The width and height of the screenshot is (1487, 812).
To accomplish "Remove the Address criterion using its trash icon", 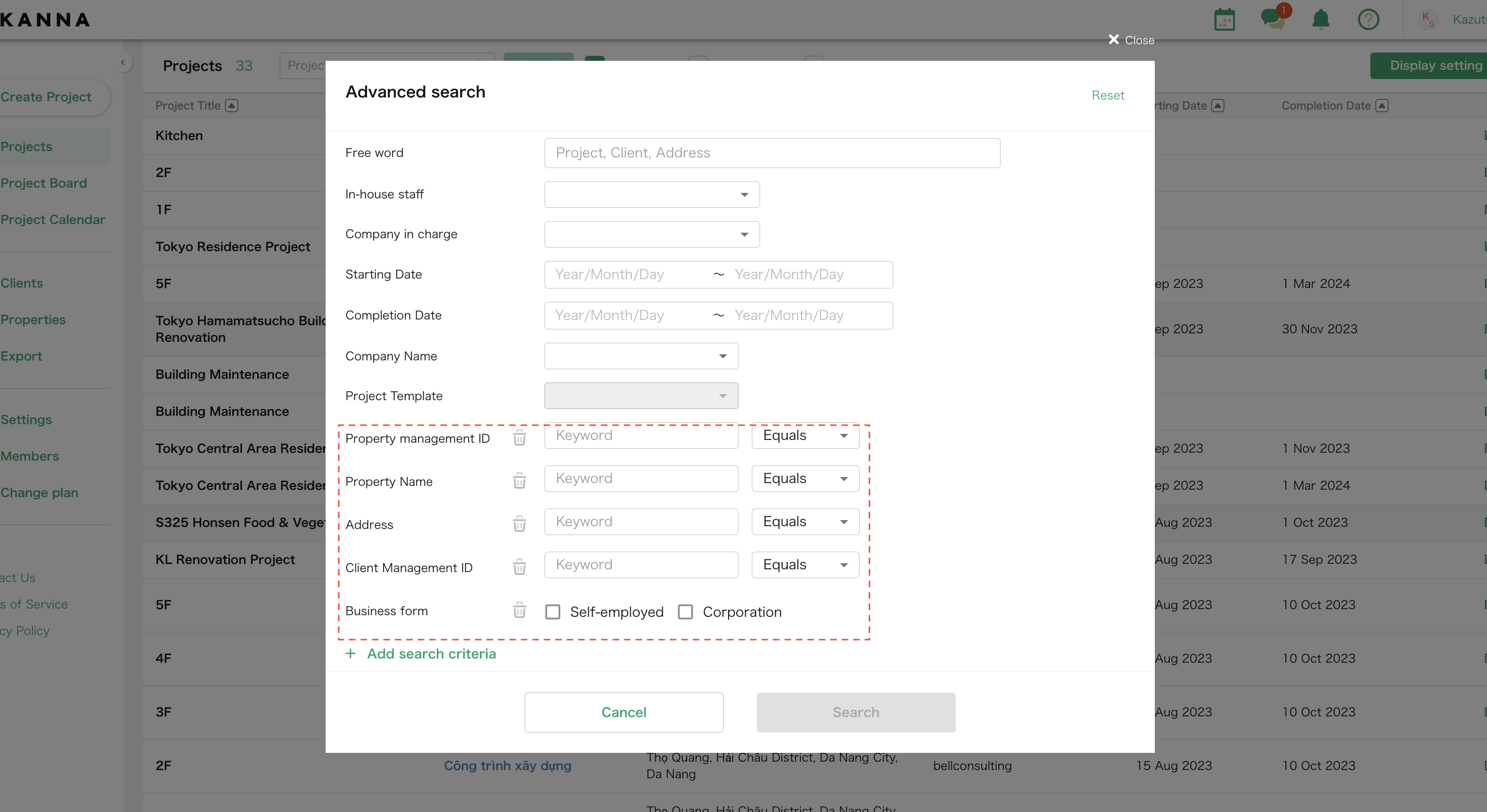I will [x=519, y=524].
